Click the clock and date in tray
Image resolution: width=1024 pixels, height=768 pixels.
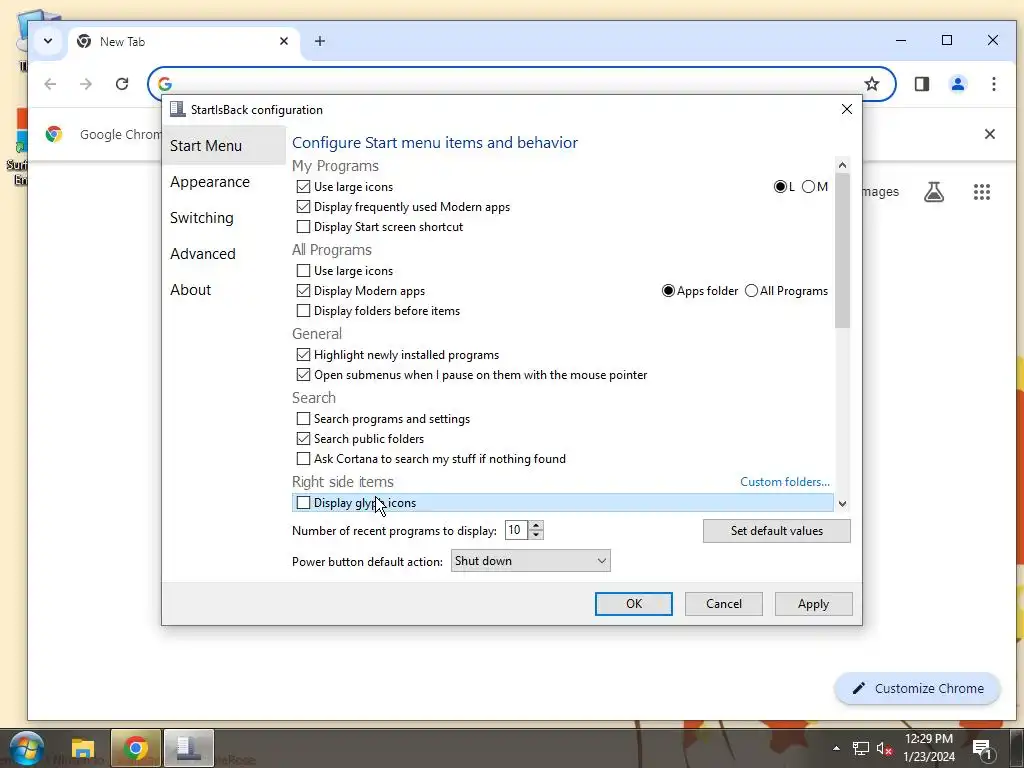click(929, 748)
